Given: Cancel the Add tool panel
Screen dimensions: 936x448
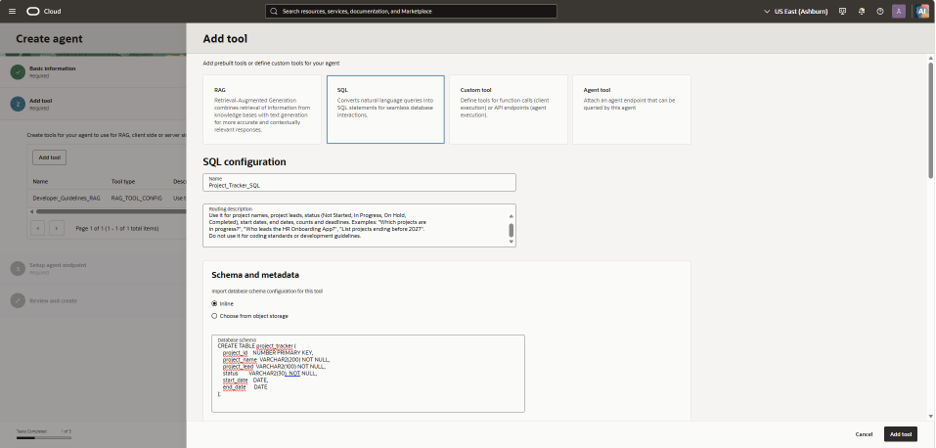Looking at the screenshot, I should point(864,434).
